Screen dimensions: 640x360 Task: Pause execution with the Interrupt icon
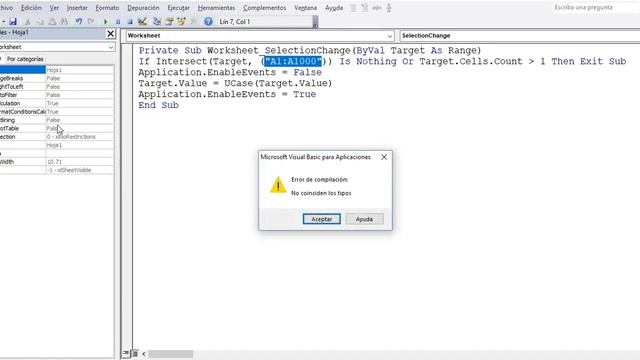tap(118, 22)
